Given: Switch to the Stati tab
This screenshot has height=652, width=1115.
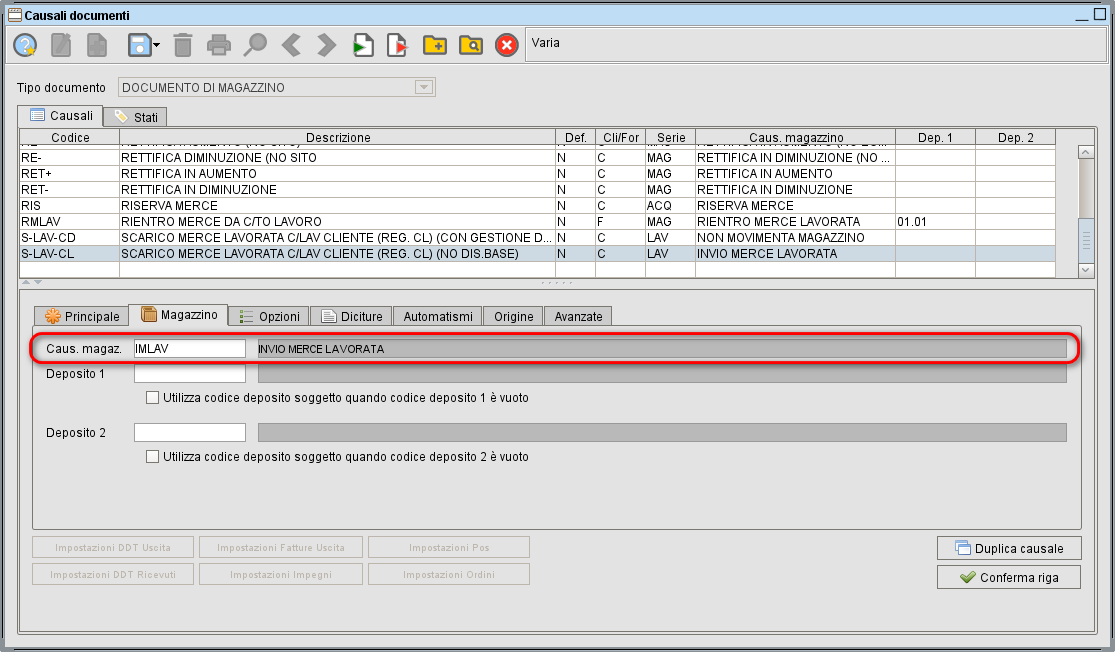Looking at the screenshot, I should point(136,117).
